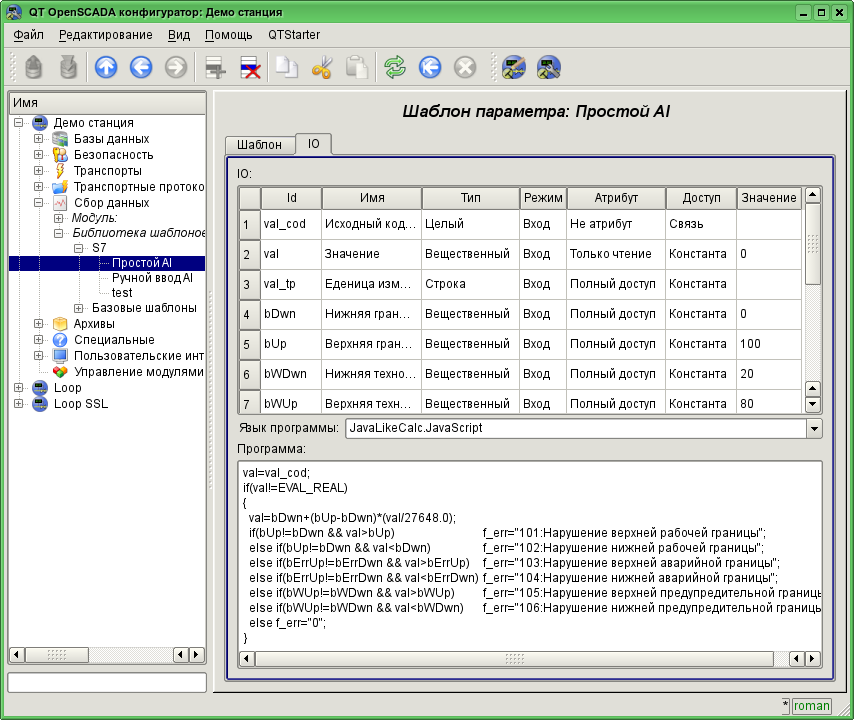Click the Архивы archive icon

tap(60, 324)
